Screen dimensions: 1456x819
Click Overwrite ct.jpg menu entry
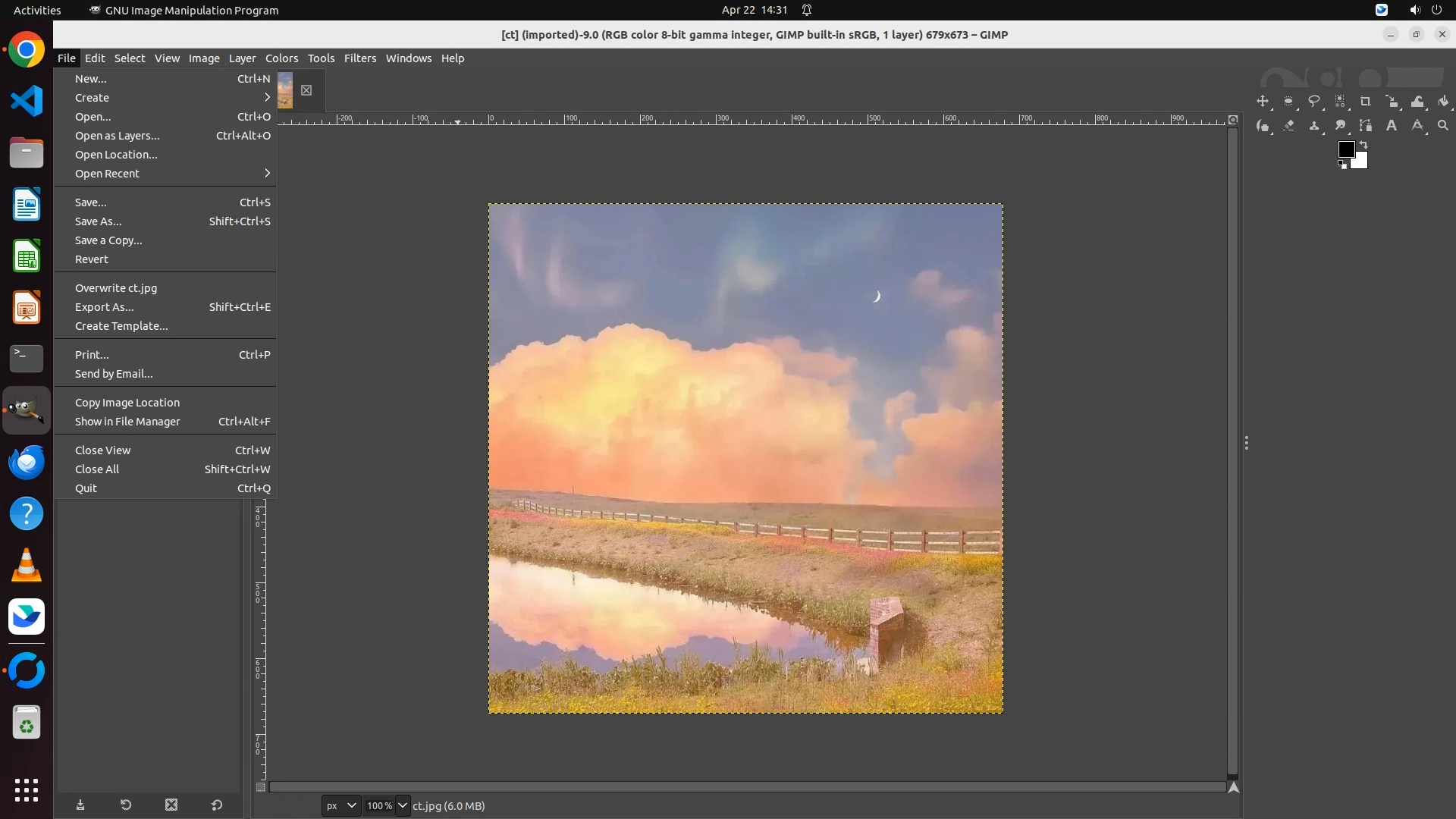click(116, 288)
